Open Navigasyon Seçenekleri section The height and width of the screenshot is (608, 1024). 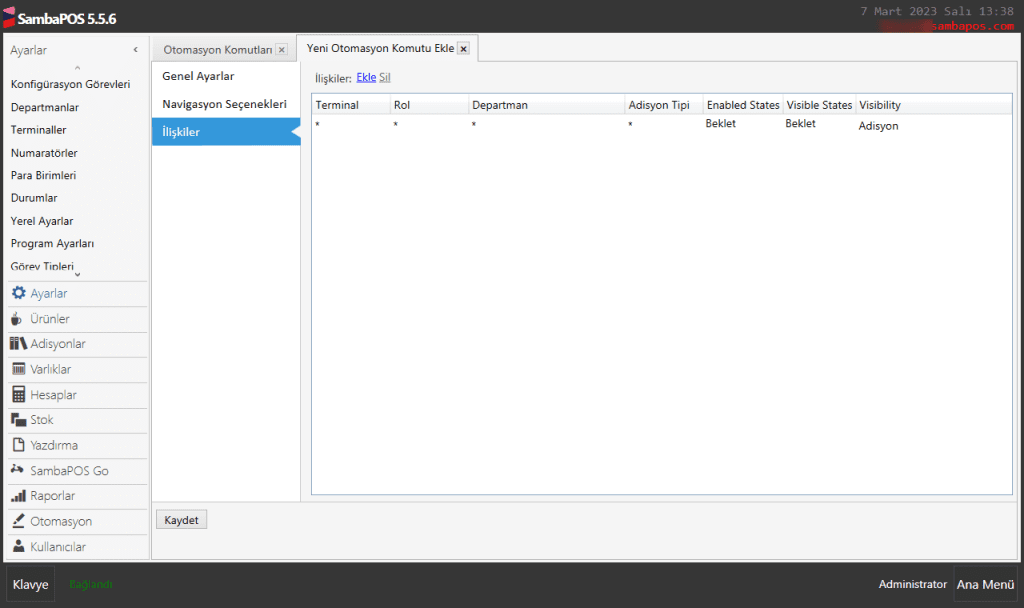tap(224, 104)
